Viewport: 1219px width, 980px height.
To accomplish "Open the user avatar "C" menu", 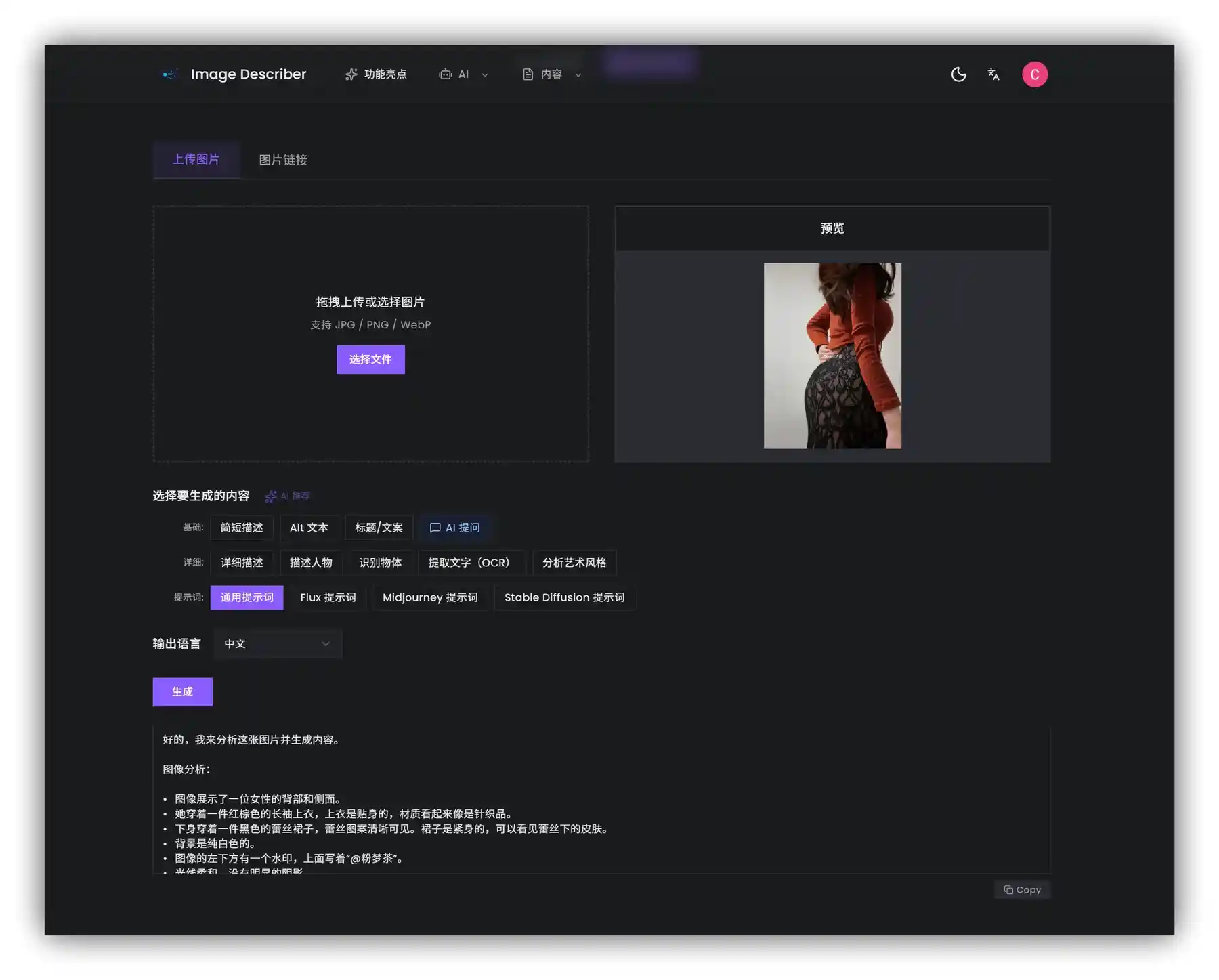I will [1034, 74].
